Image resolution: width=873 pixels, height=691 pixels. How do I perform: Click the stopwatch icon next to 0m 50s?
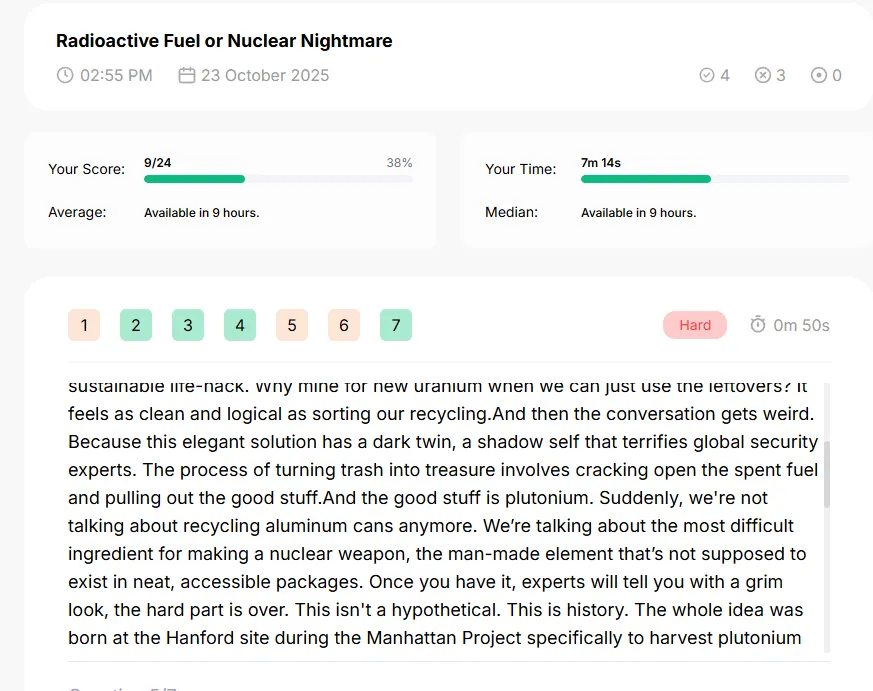pyautogui.click(x=758, y=324)
